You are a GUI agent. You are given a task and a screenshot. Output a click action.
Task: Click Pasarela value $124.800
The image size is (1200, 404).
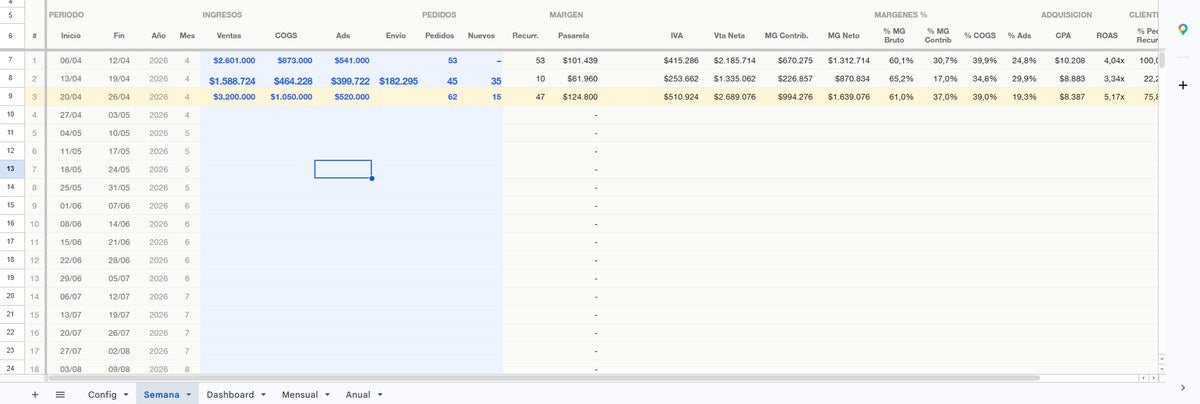(580, 97)
